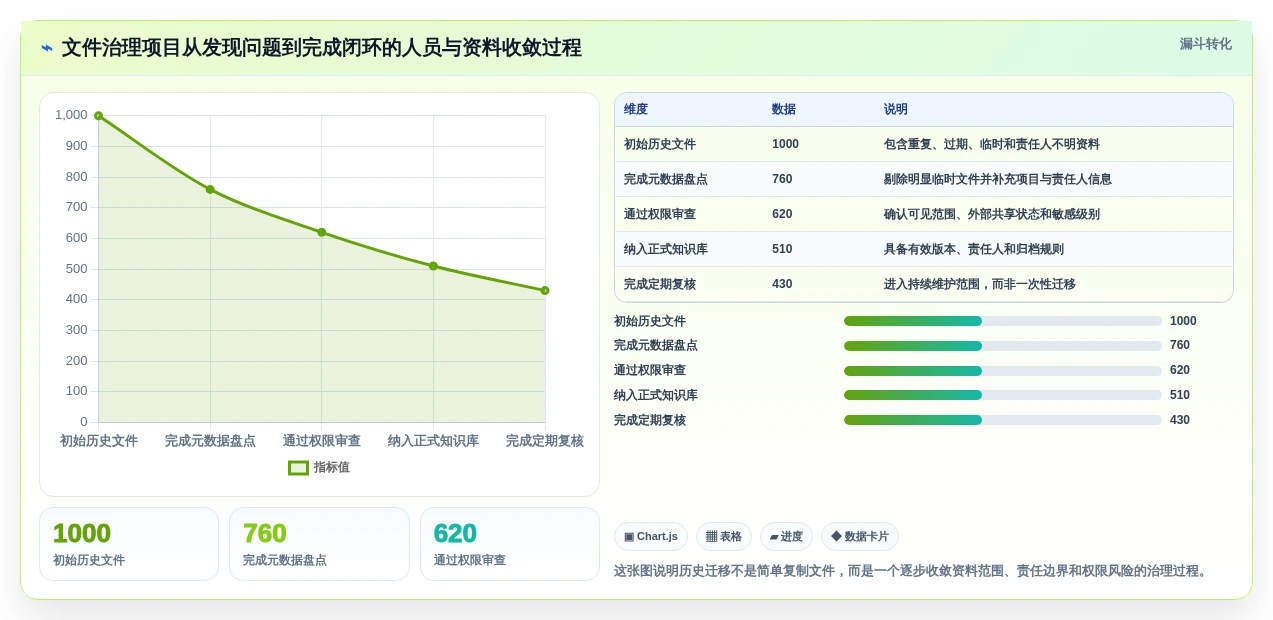Click the chart point for 纳入正式知识库
Image resolution: width=1273 pixels, height=620 pixels.
point(433,266)
